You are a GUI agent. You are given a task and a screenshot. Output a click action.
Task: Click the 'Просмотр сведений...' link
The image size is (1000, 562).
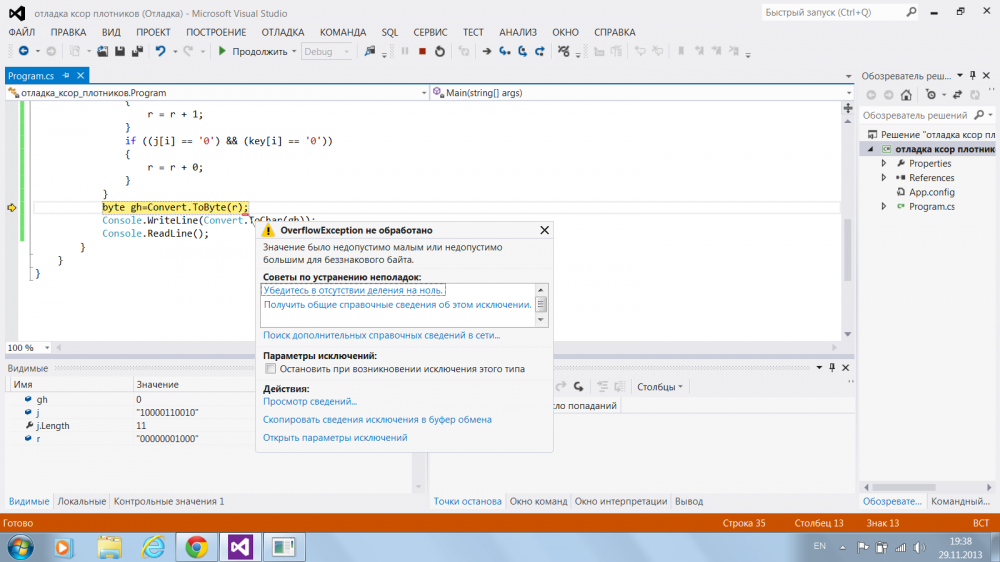point(310,401)
